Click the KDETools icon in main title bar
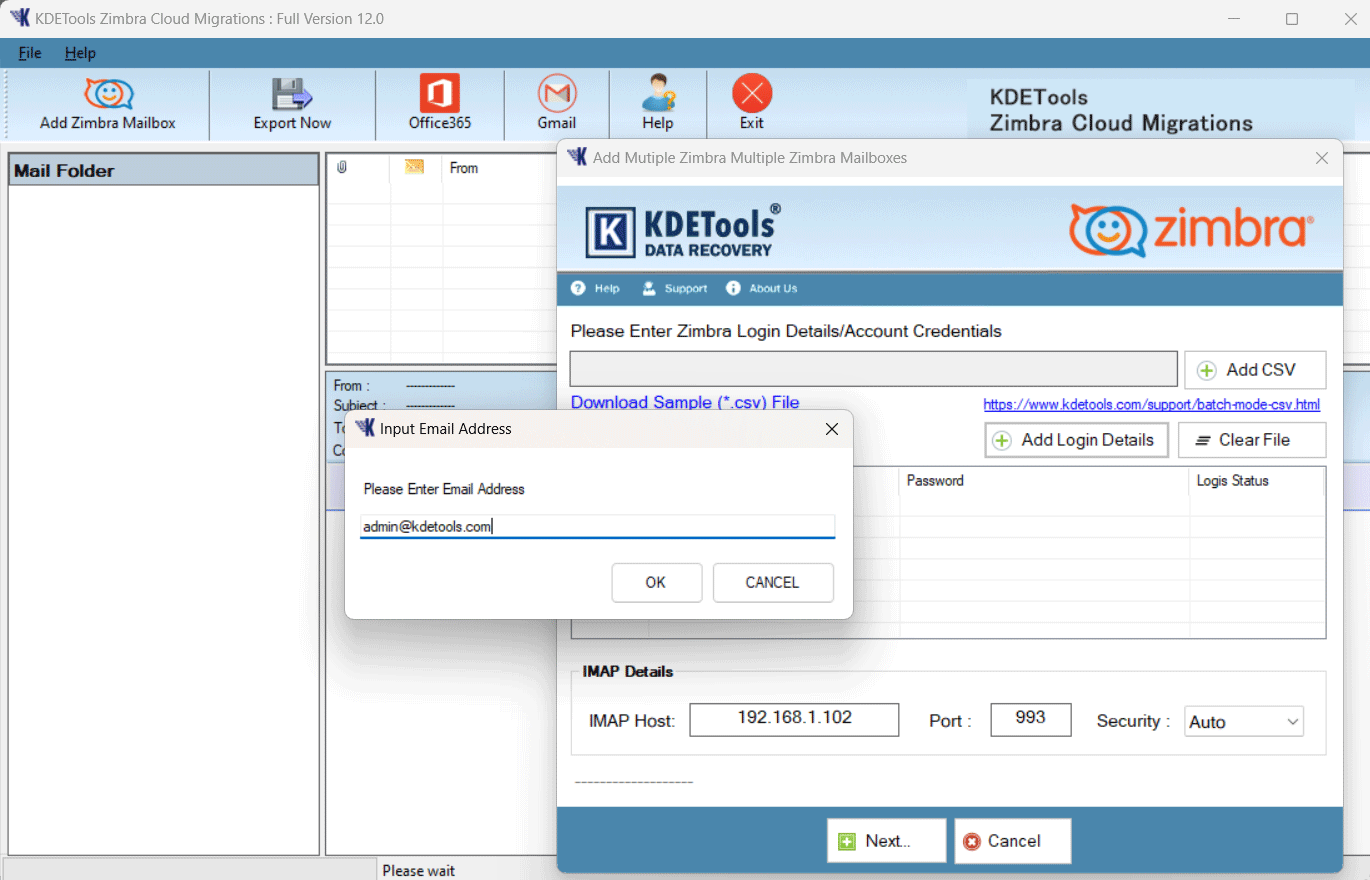 coord(19,18)
